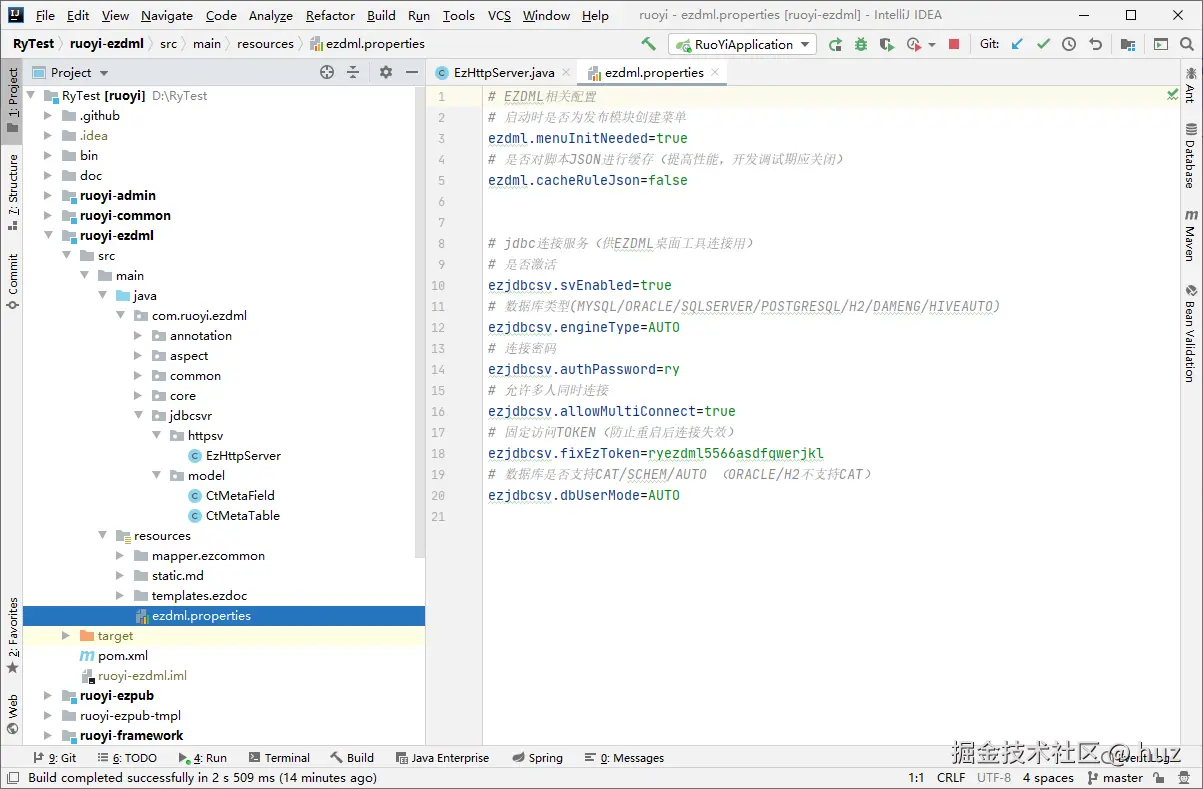Open the dropdown arrow beside the profiler icon
The image size is (1203, 789).
point(932,44)
